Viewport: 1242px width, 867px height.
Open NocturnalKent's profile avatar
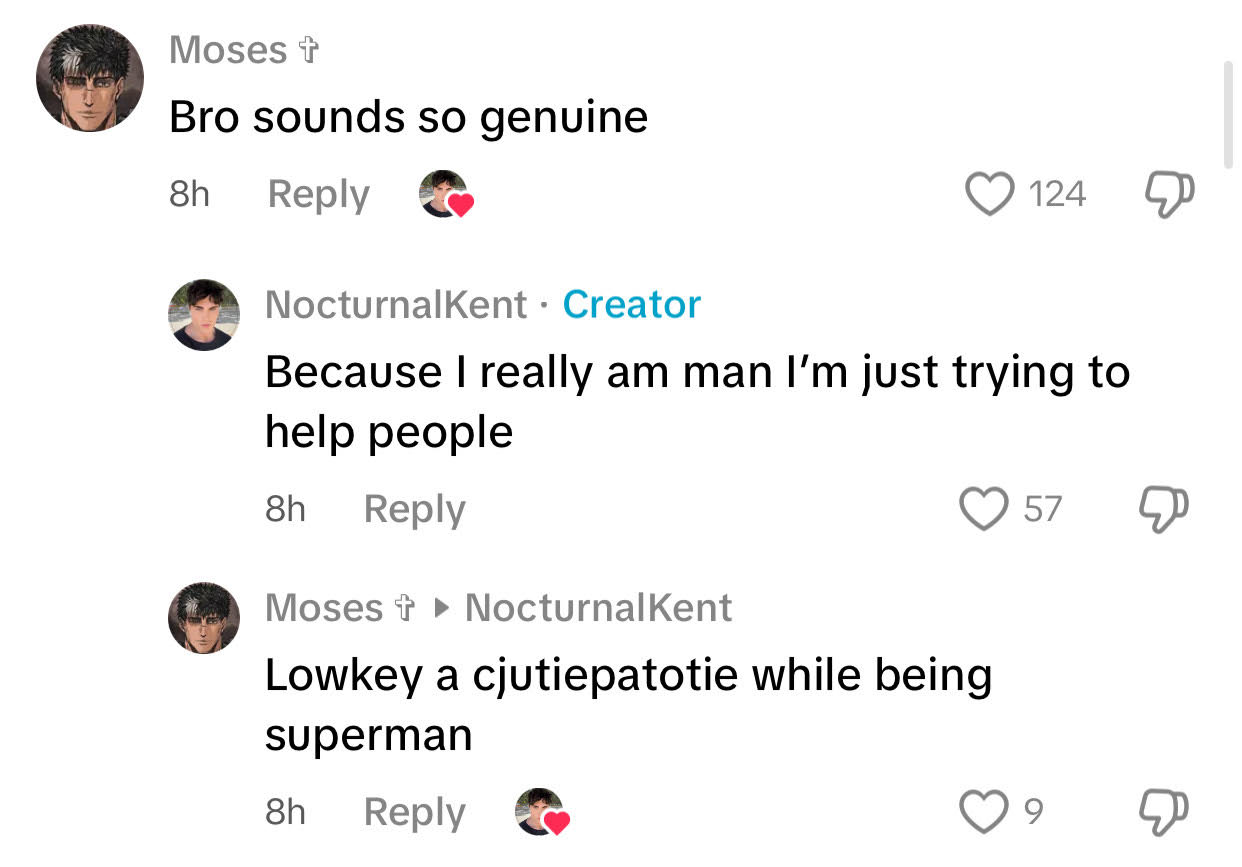(203, 314)
